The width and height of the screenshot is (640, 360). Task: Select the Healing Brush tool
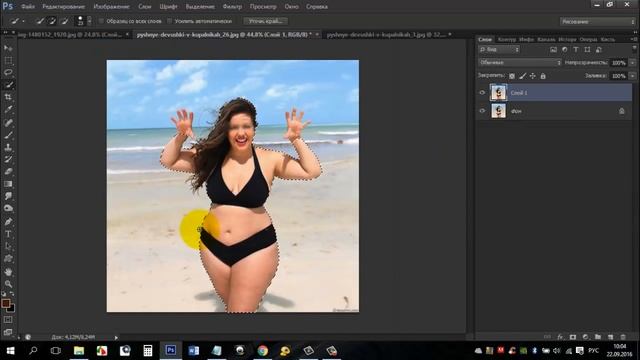click(x=8, y=122)
